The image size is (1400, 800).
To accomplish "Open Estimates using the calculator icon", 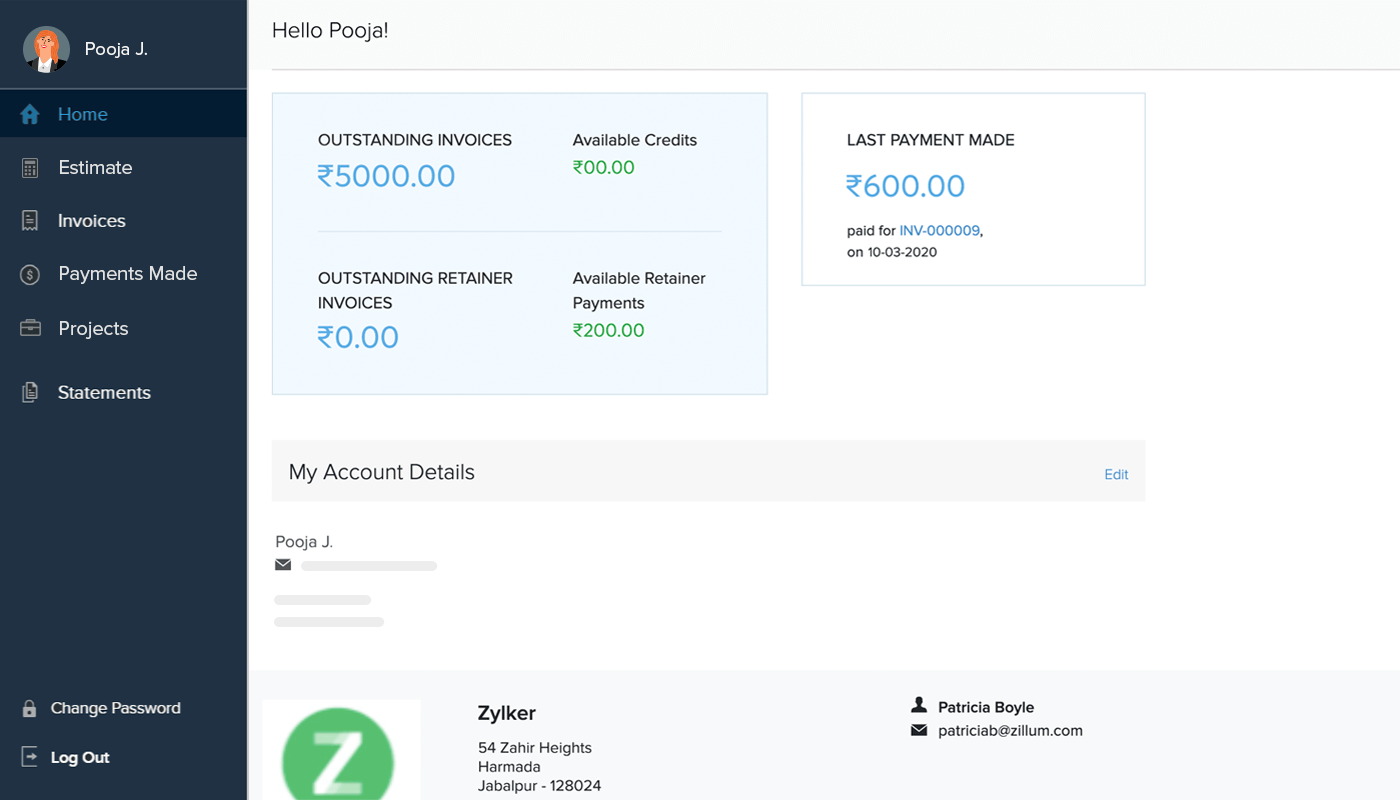I will [x=29, y=167].
